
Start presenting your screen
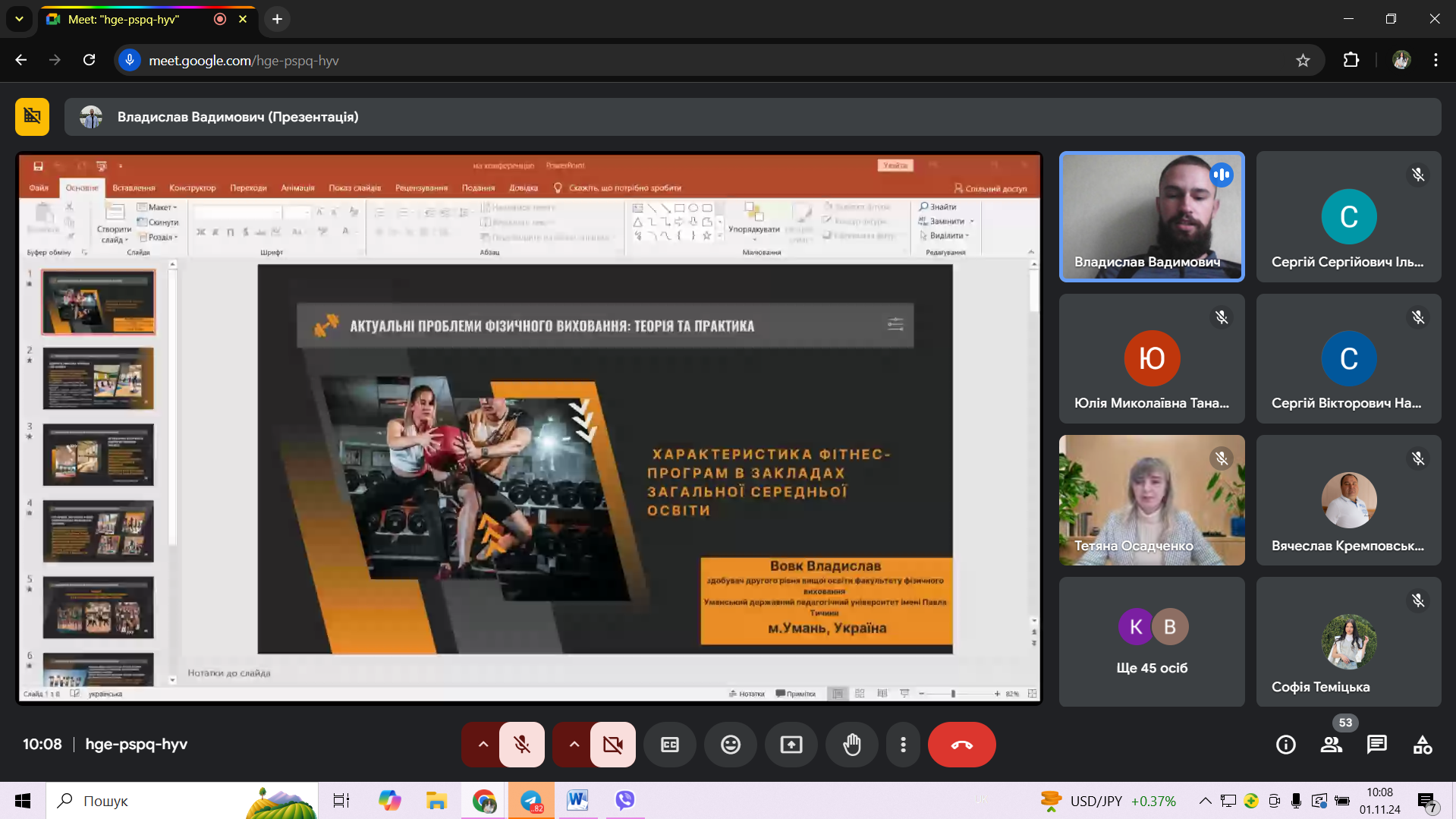coord(791,745)
